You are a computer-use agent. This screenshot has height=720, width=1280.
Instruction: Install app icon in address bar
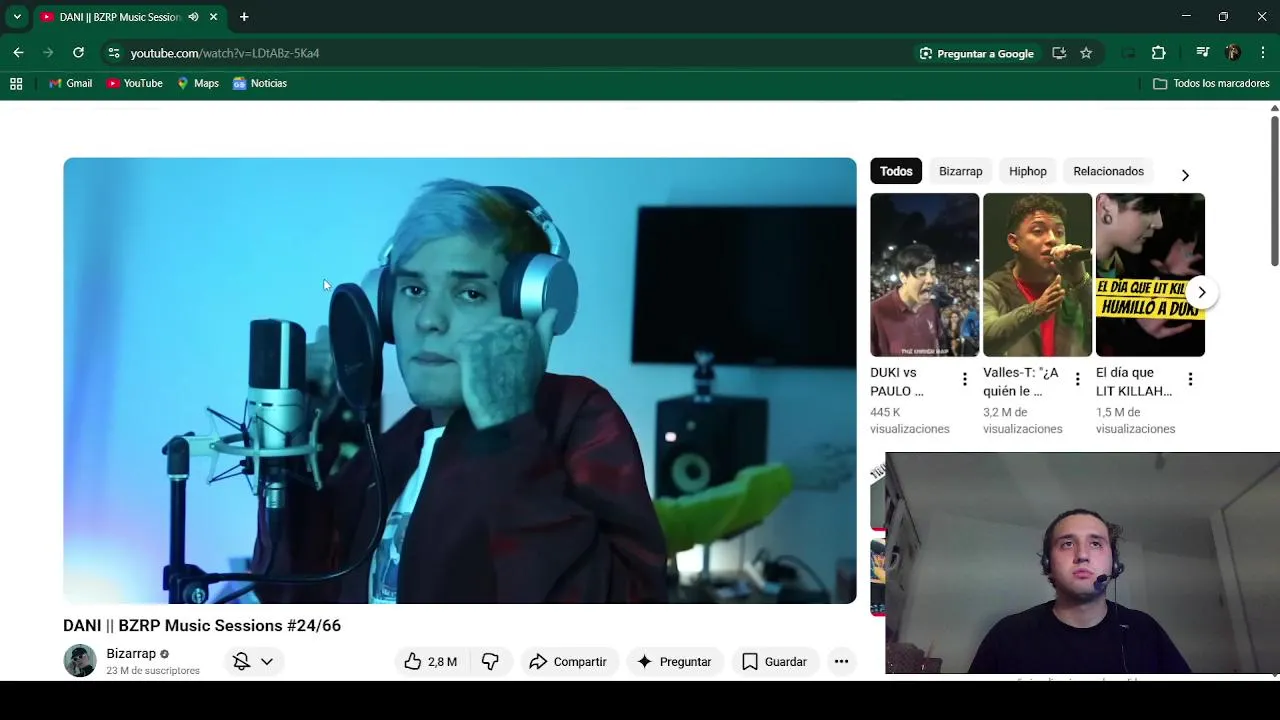point(1059,53)
